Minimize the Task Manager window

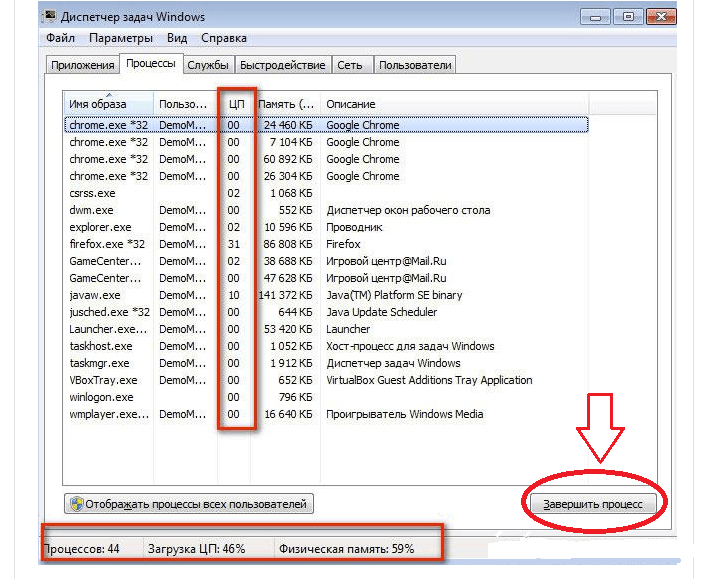click(596, 17)
